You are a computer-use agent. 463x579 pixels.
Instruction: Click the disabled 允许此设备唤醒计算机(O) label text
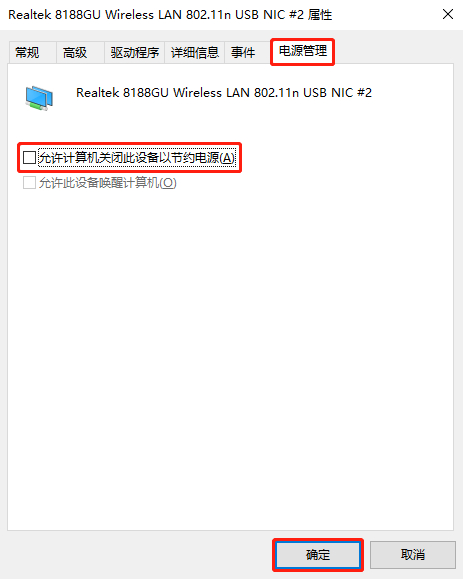(108, 182)
